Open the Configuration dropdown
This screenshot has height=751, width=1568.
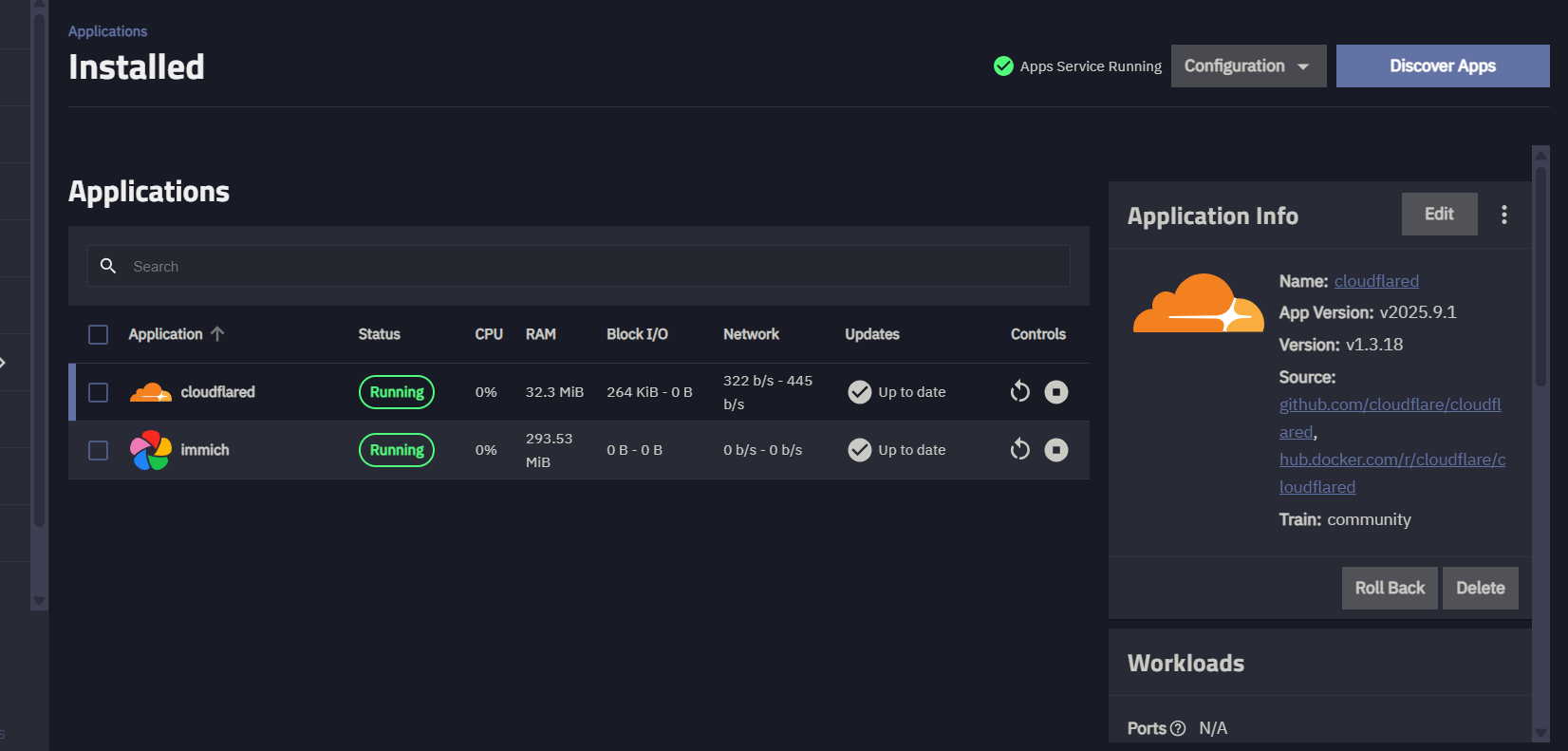coord(1249,66)
